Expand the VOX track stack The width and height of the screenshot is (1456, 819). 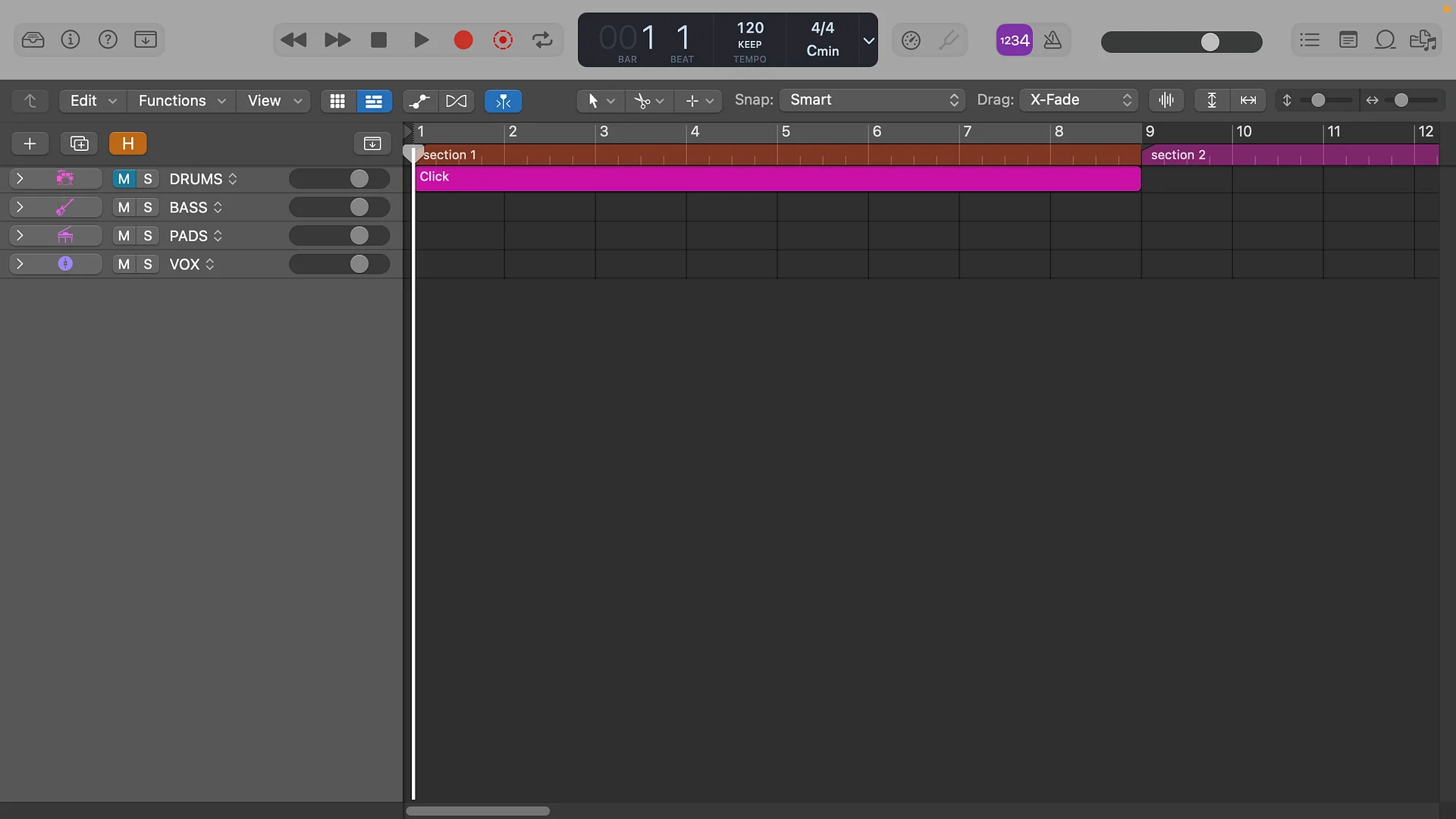click(x=20, y=264)
